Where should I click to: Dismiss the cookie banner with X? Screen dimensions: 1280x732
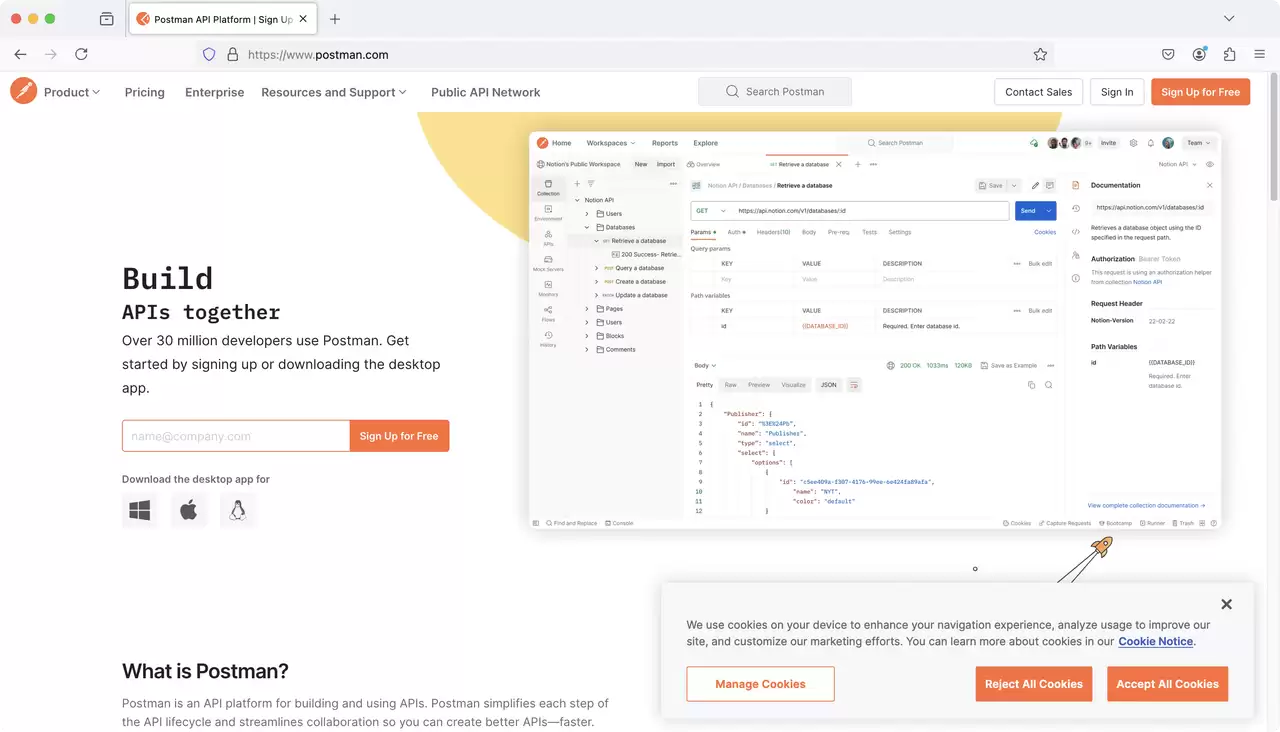(x=1226, y=604)
